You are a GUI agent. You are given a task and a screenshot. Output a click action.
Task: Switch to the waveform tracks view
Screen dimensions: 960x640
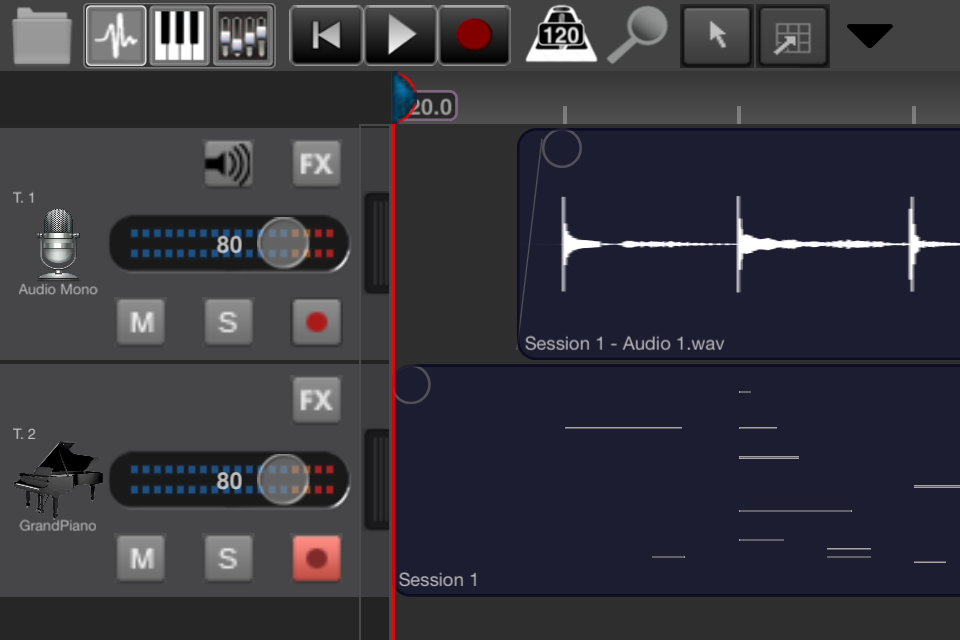(116, 36)
